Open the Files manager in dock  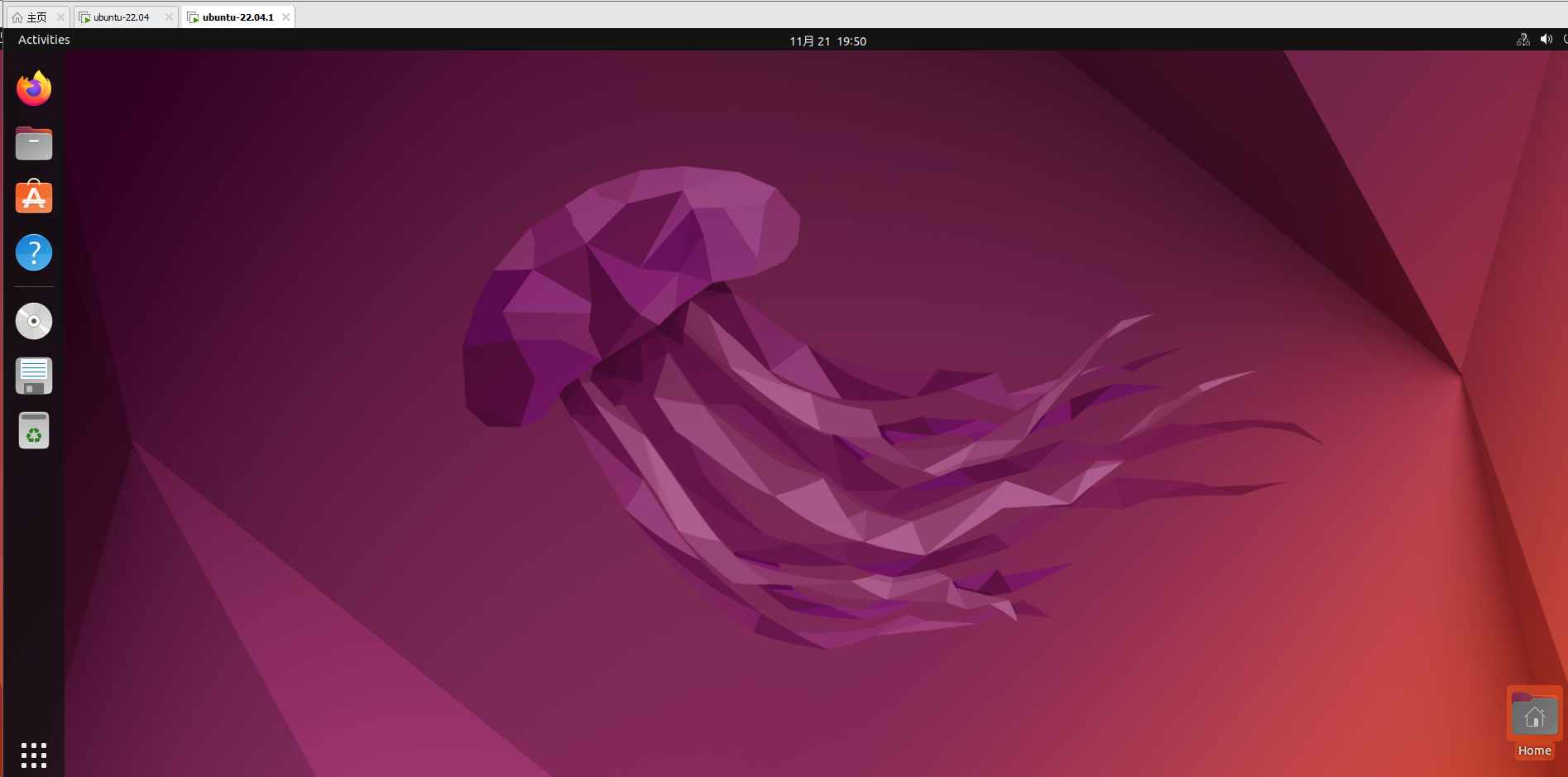[x=34, y=143]
